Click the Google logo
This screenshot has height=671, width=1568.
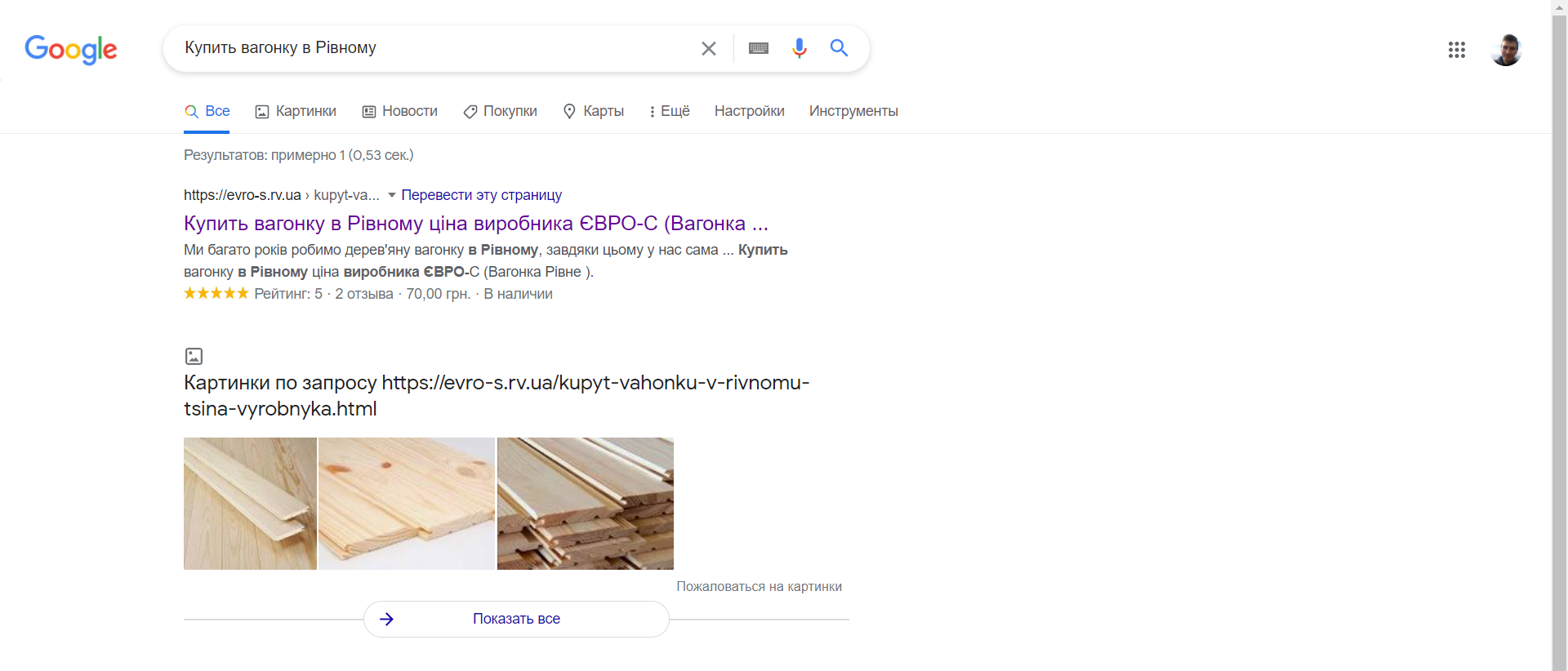click(71, 49)
